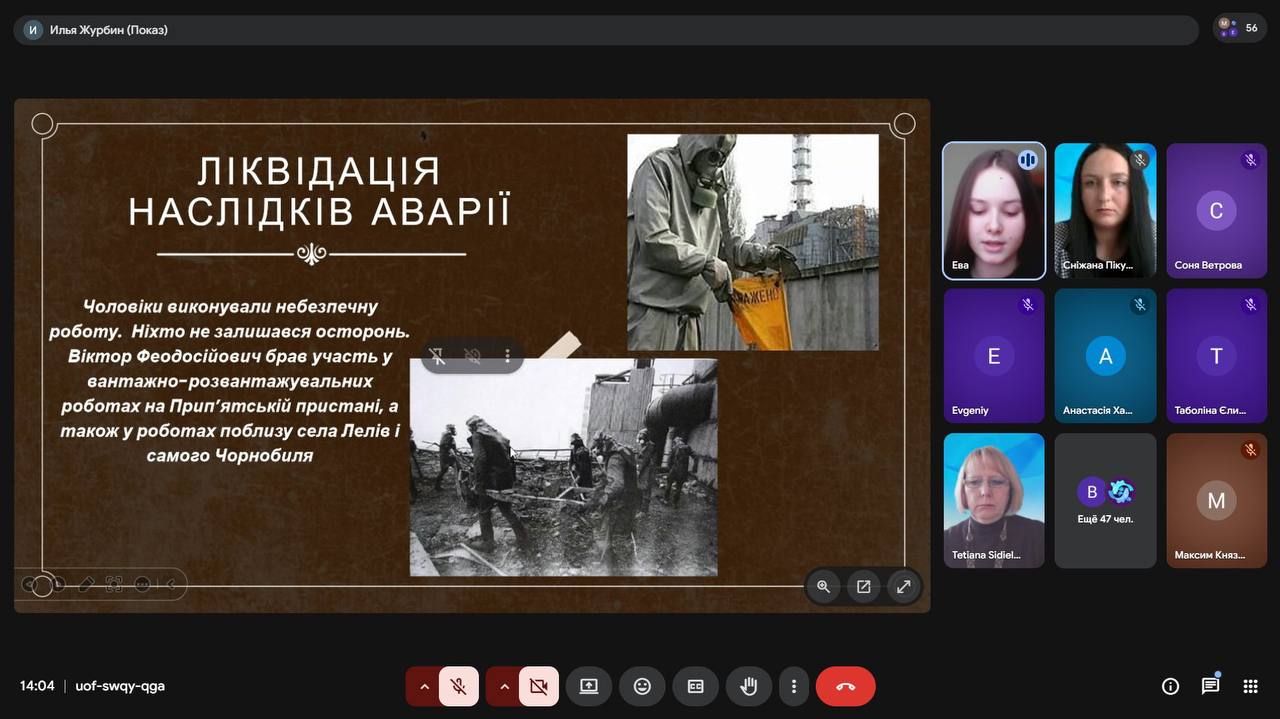The image size is (1280, 719).
Task: Open the chat panel
Action: point(1210,686)
